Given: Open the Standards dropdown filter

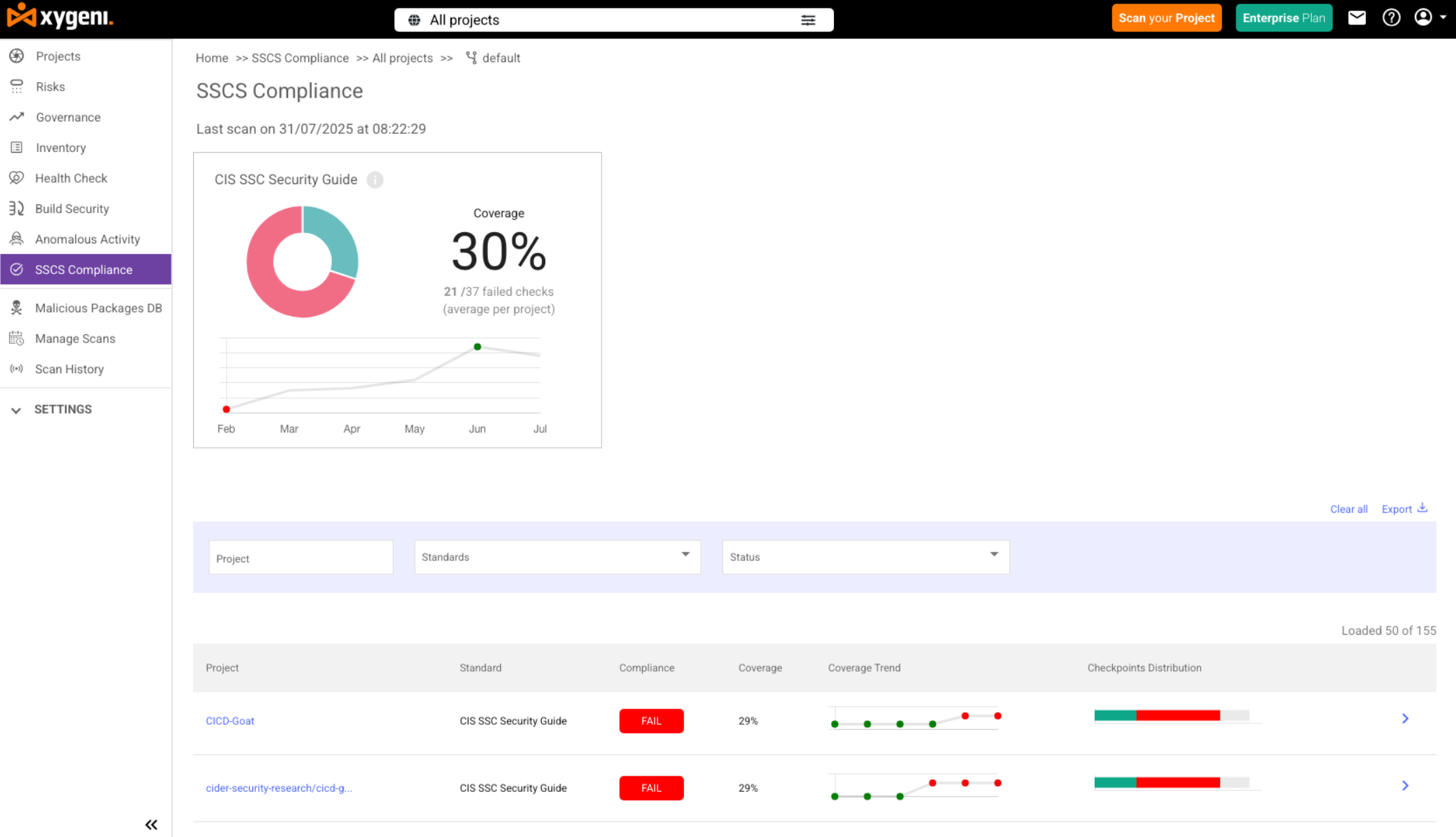Looking at the screenshot, I should pyautogui.click(x=557, y=557).
